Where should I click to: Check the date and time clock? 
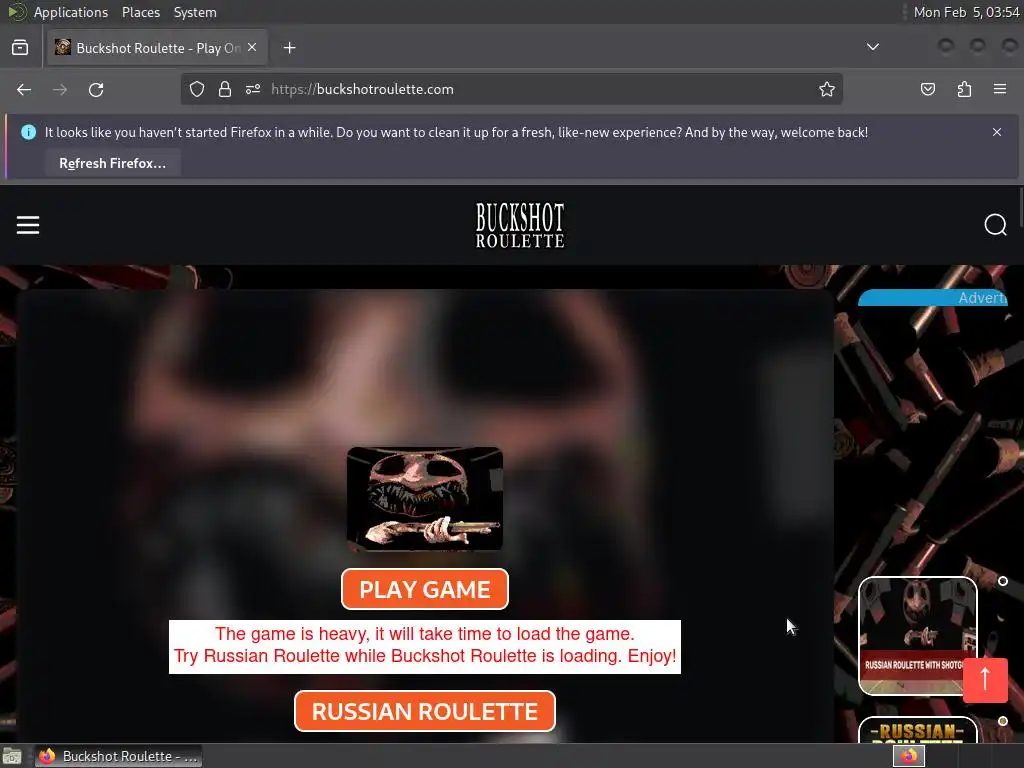[966, 12]
